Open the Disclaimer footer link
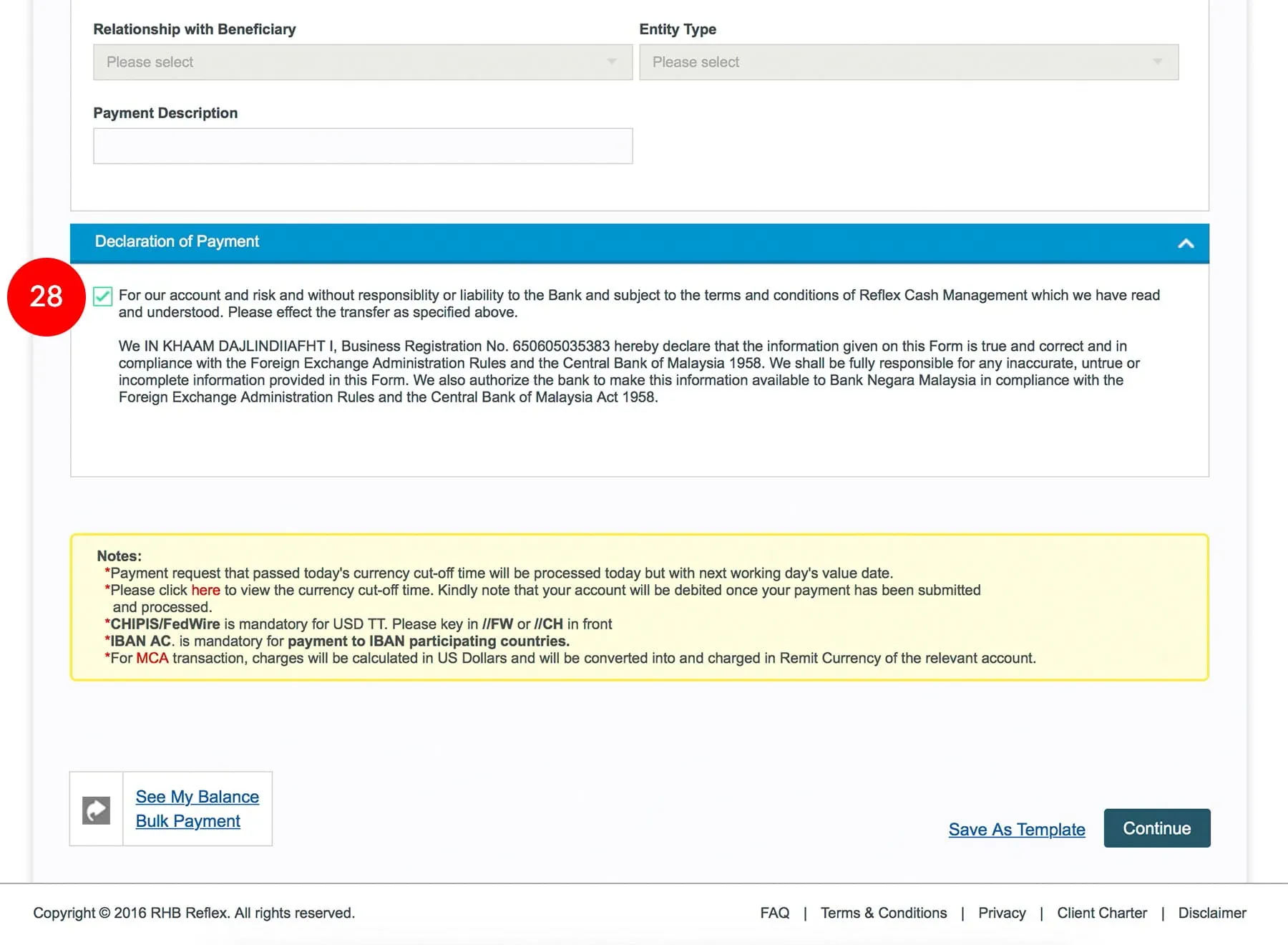This screenshot has height=945, width=1288. [1211, 913]
